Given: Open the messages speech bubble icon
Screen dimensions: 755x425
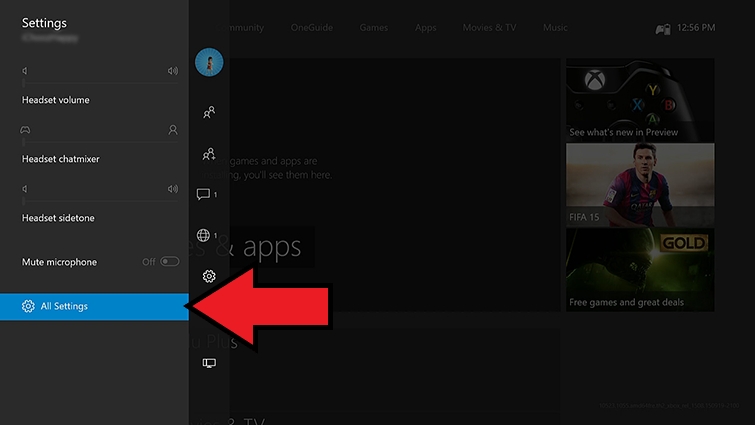Looking at the screenshot, I should 204,194.
